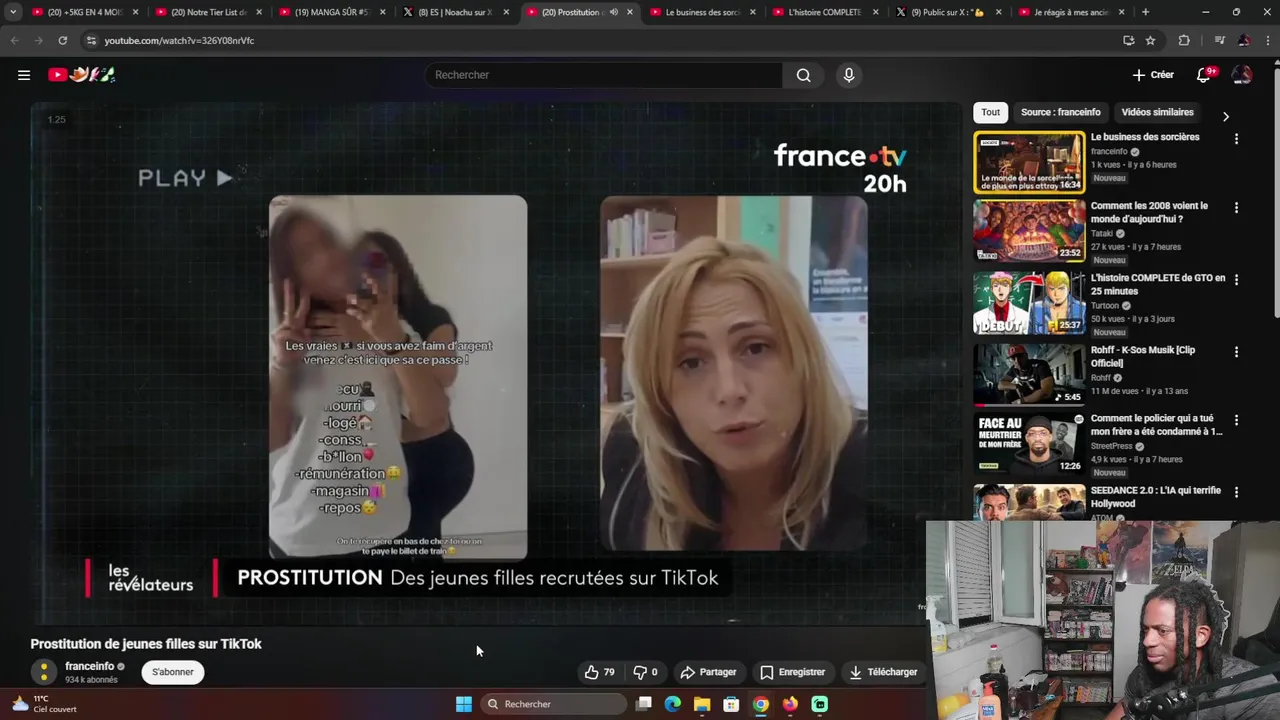Open options for Le business des sorcières
1280x720 pixels.
tap(1236, 139)
